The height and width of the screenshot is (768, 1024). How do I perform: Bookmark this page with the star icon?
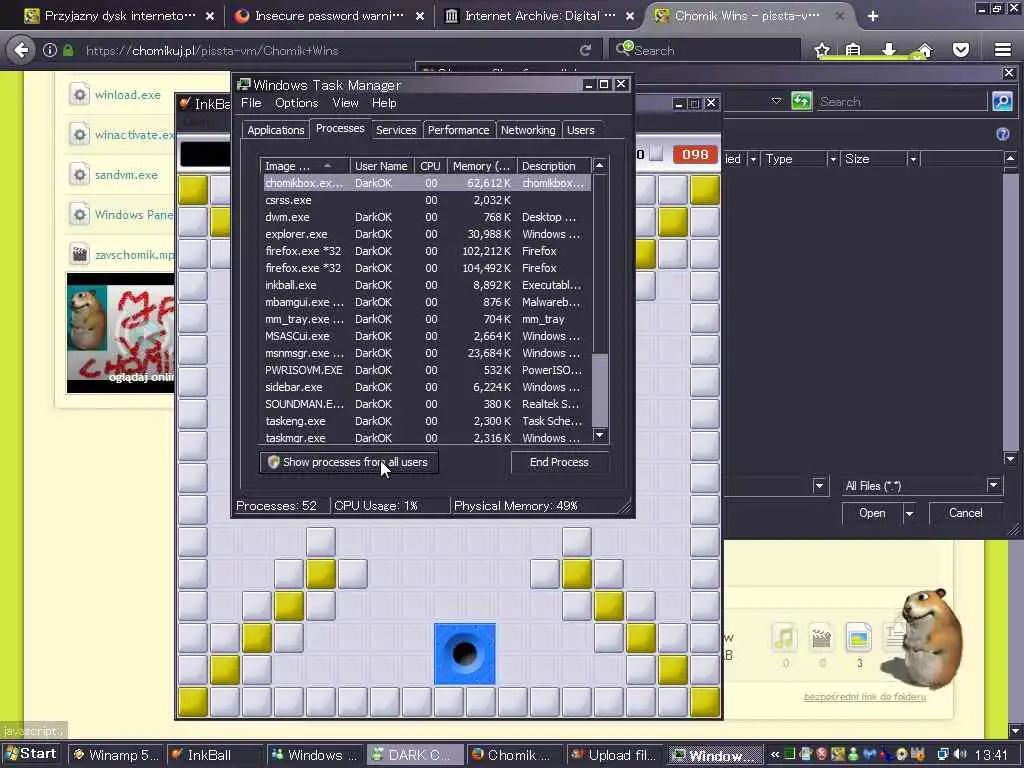[x=822, y=50]
